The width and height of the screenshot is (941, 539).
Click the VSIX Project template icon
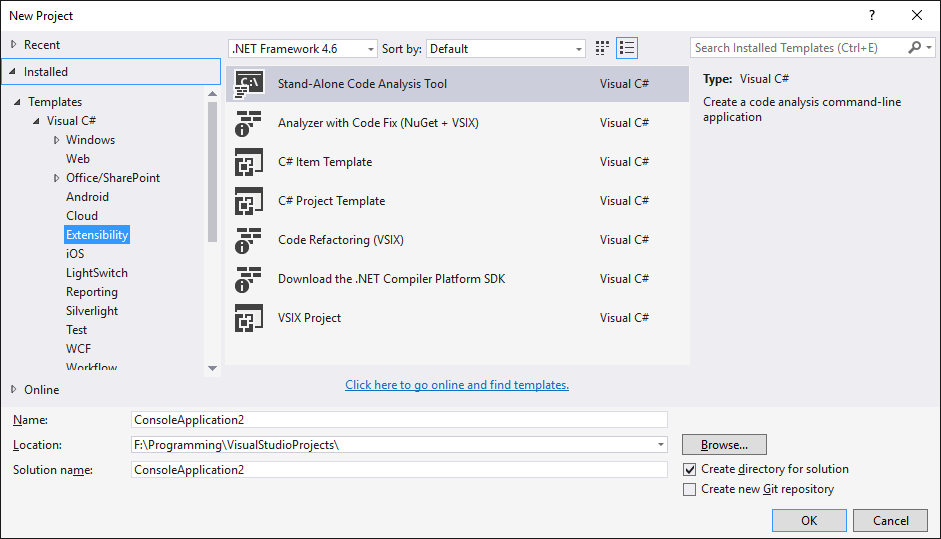coord(248,318)
